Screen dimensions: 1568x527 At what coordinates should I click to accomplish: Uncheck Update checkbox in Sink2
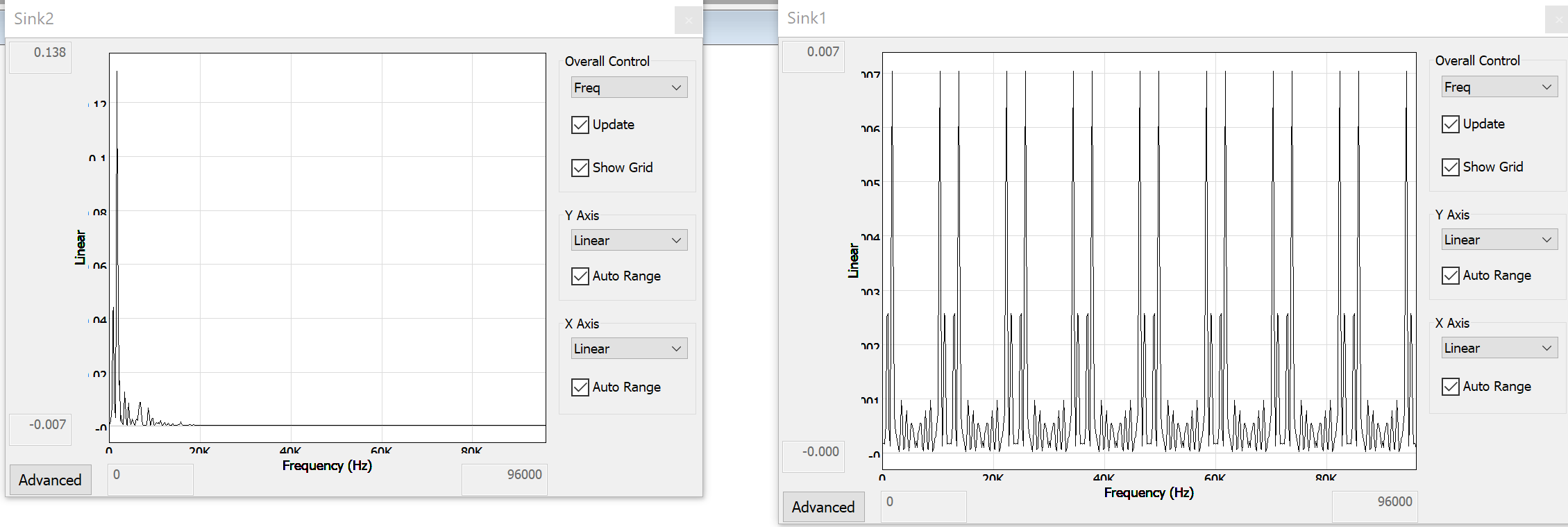click(x=580, y=125)
